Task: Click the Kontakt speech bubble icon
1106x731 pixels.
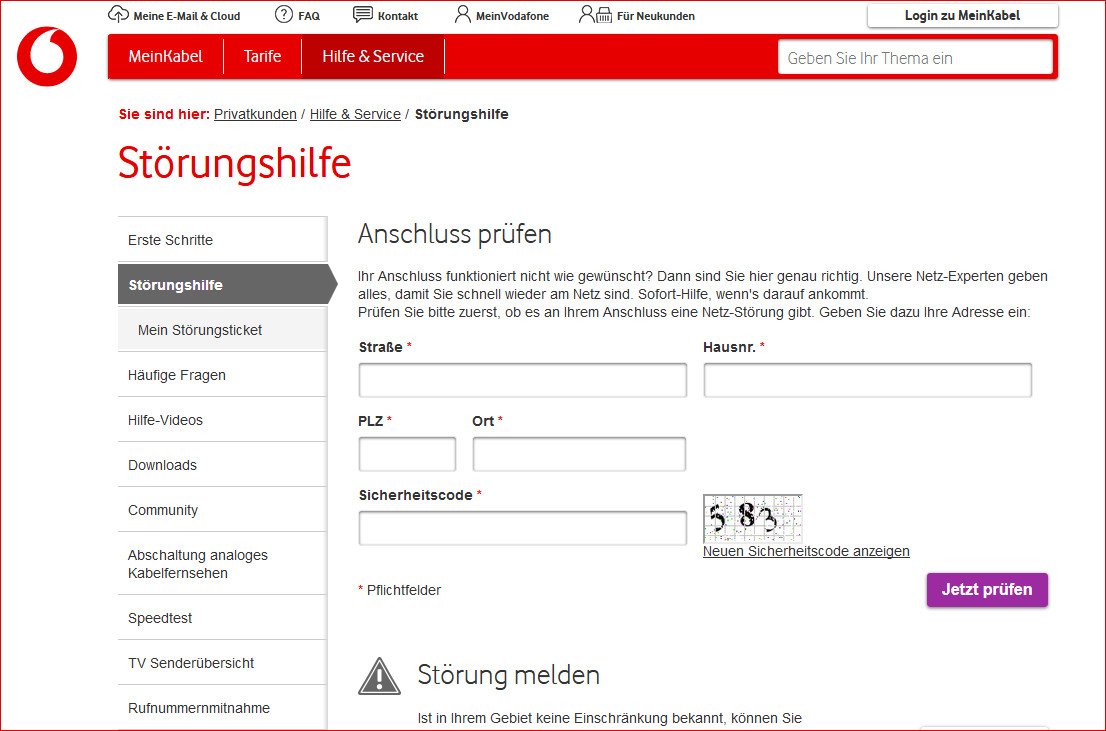Action: tap(363, 15)
